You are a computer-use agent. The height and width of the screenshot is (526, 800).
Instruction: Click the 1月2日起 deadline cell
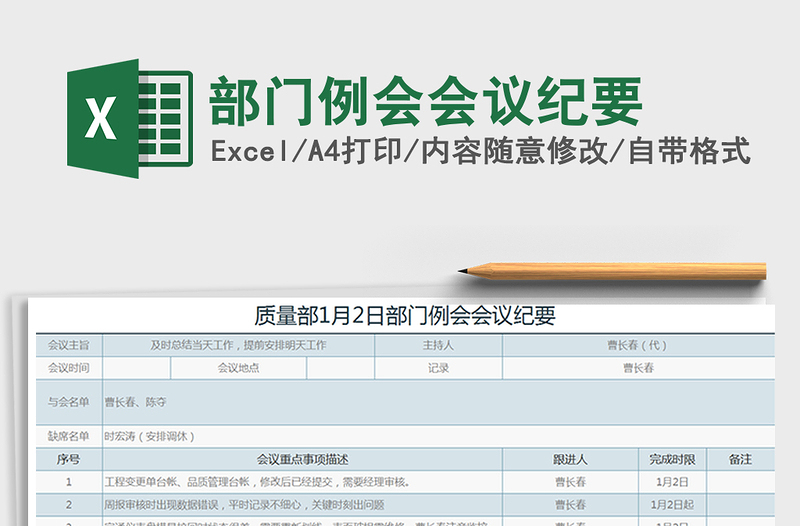point(672,505)
